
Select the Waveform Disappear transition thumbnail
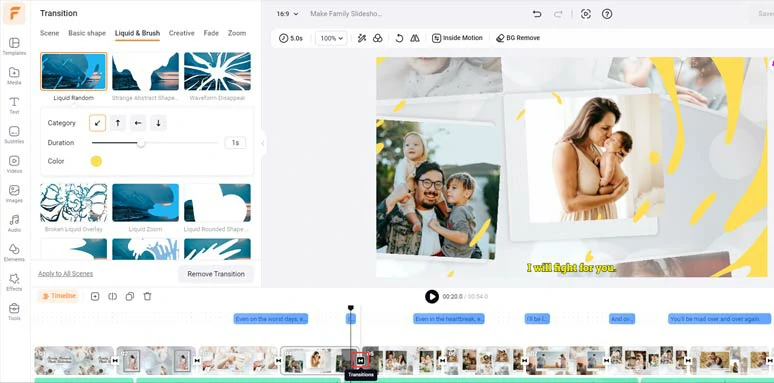[x=217, y=72]
